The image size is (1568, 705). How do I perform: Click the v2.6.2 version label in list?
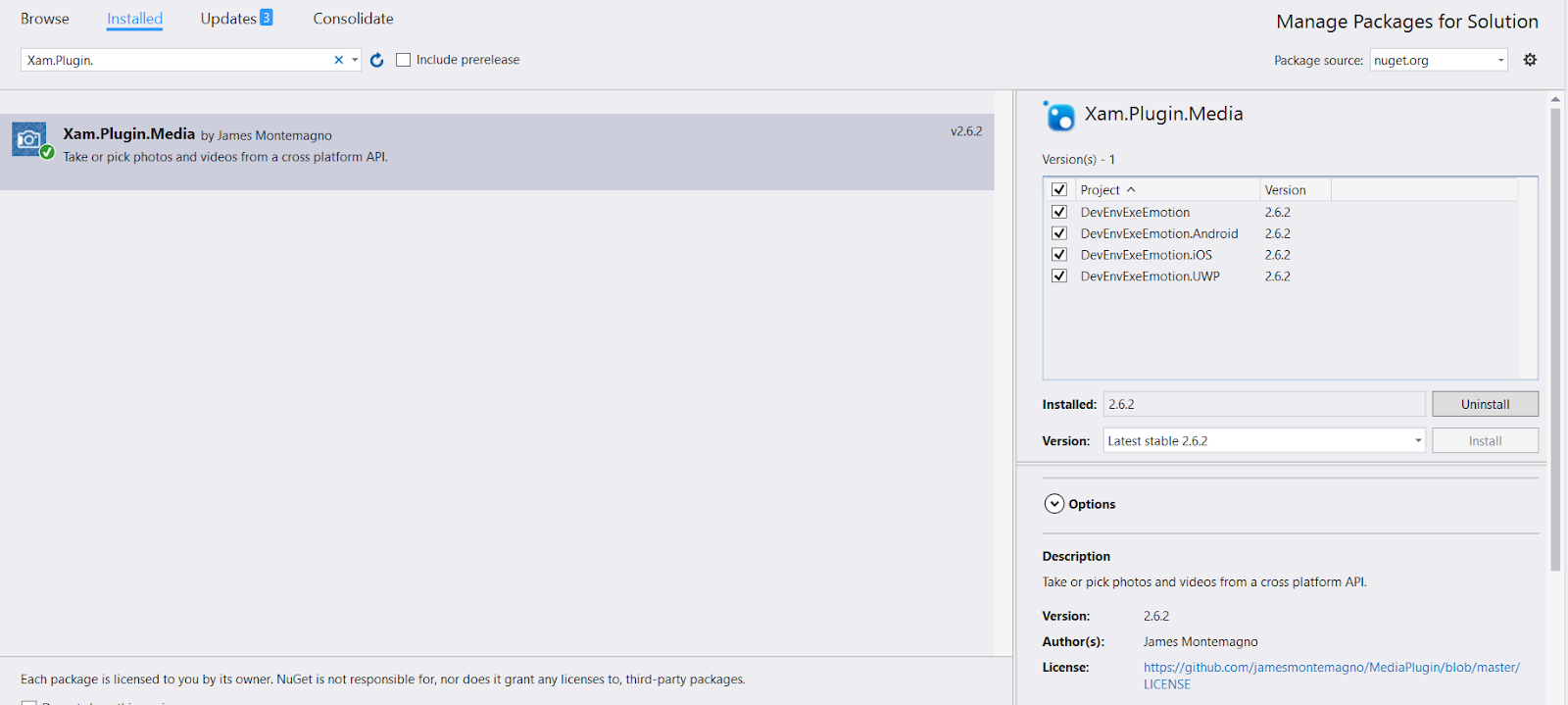coord(966,130)
